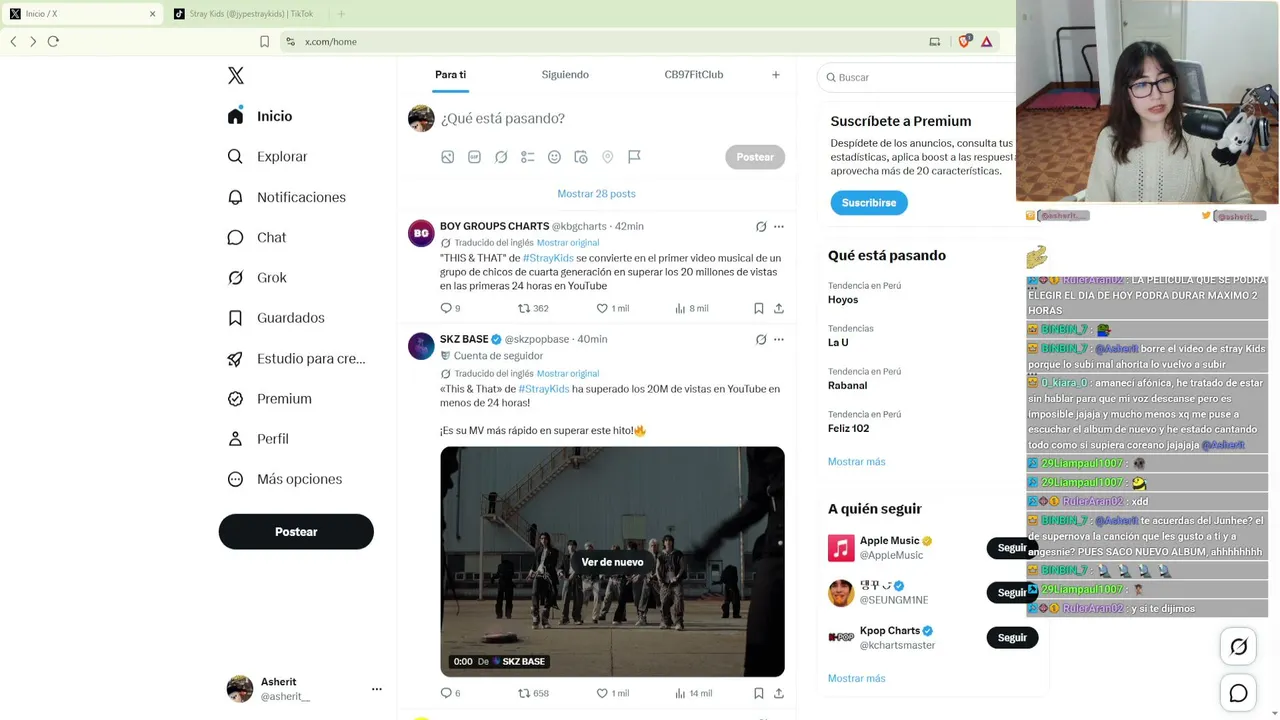Viewport: 1280px width, 720px height.
Task: Open Premium from the left sidebar
Action: [x=270, y=399]
